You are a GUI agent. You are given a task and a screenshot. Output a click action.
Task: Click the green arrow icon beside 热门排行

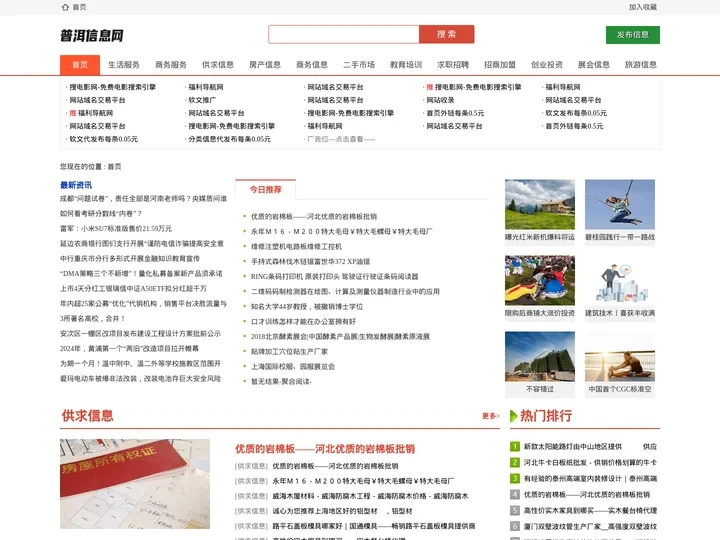(x=514, y=416)
